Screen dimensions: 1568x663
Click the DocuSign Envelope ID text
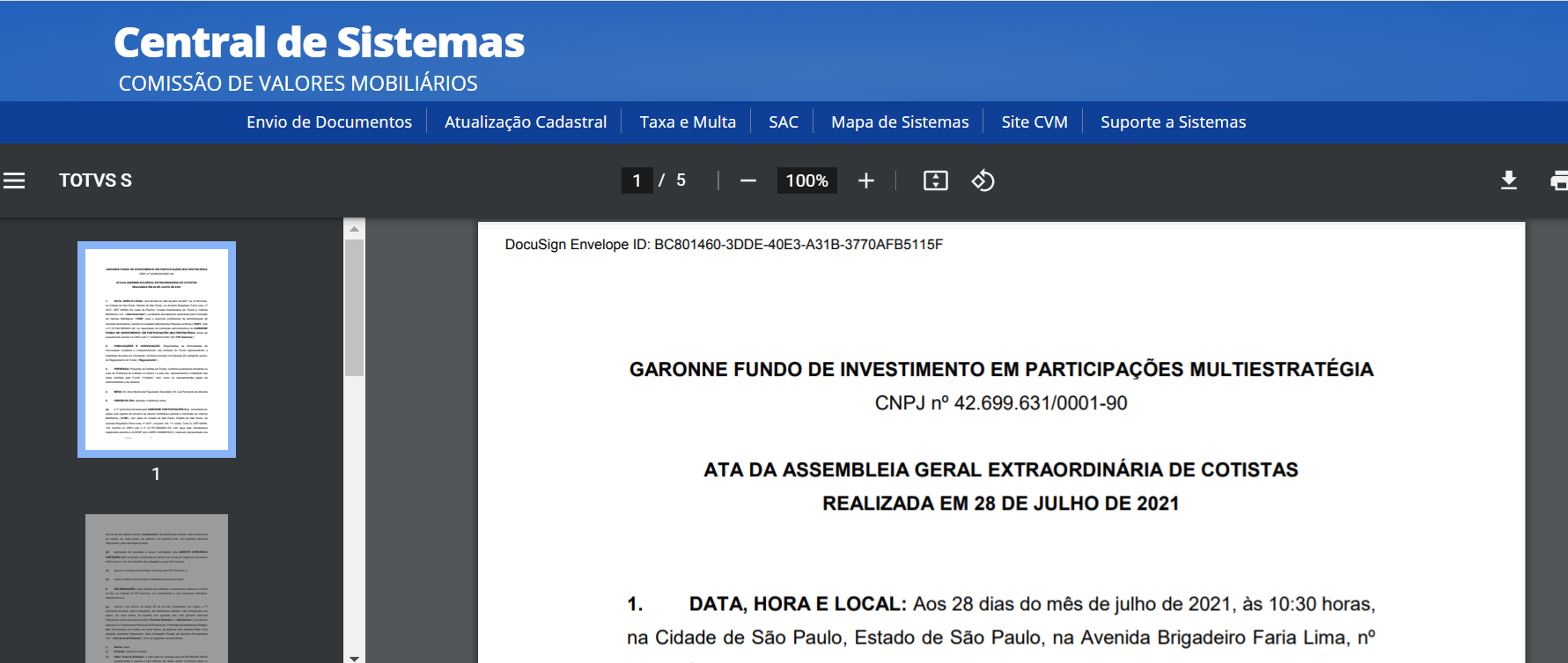pyautogui.click(x=724, y=244)
